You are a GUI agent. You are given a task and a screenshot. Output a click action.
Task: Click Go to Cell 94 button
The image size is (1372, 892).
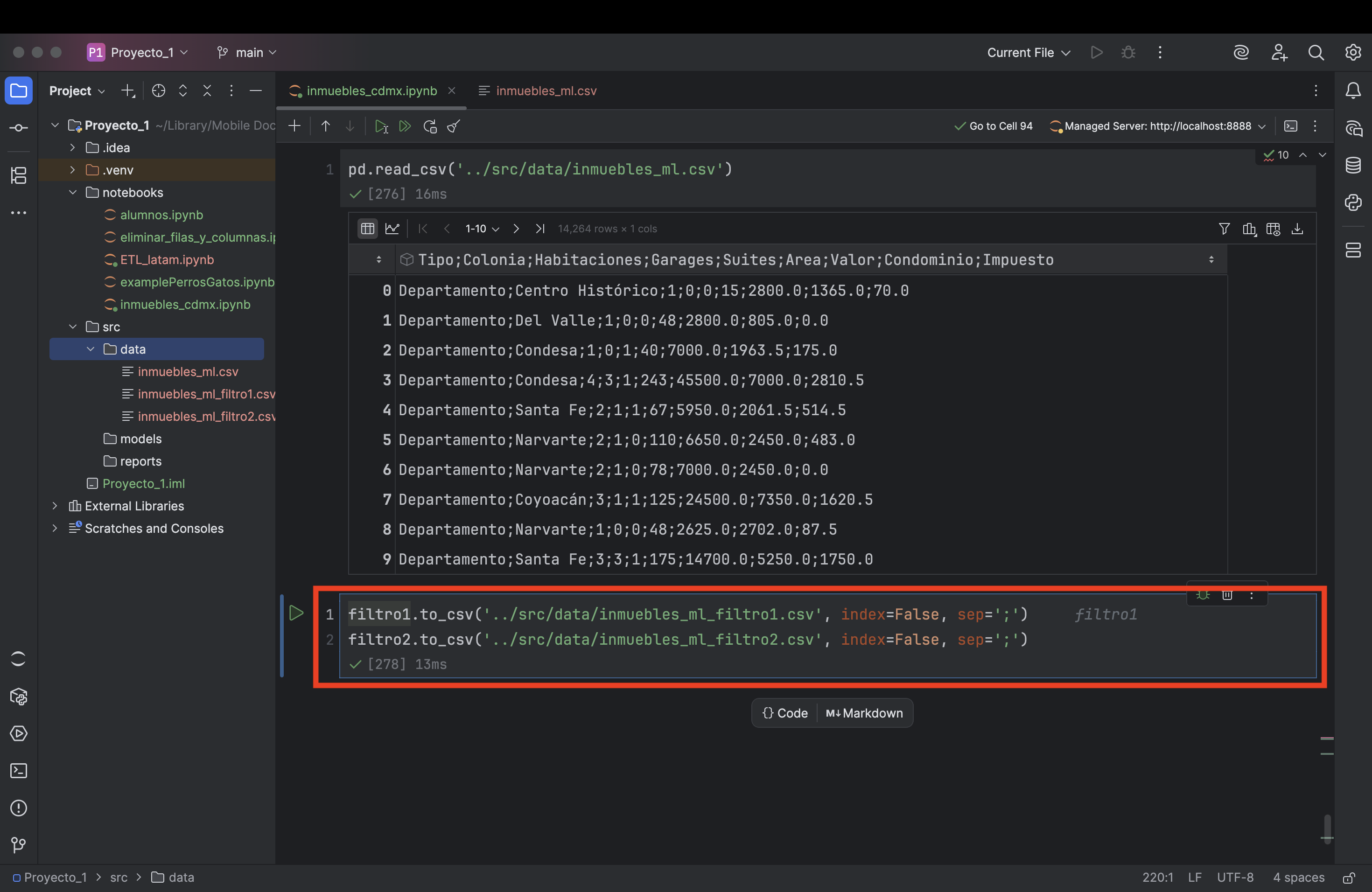[993, 126]
